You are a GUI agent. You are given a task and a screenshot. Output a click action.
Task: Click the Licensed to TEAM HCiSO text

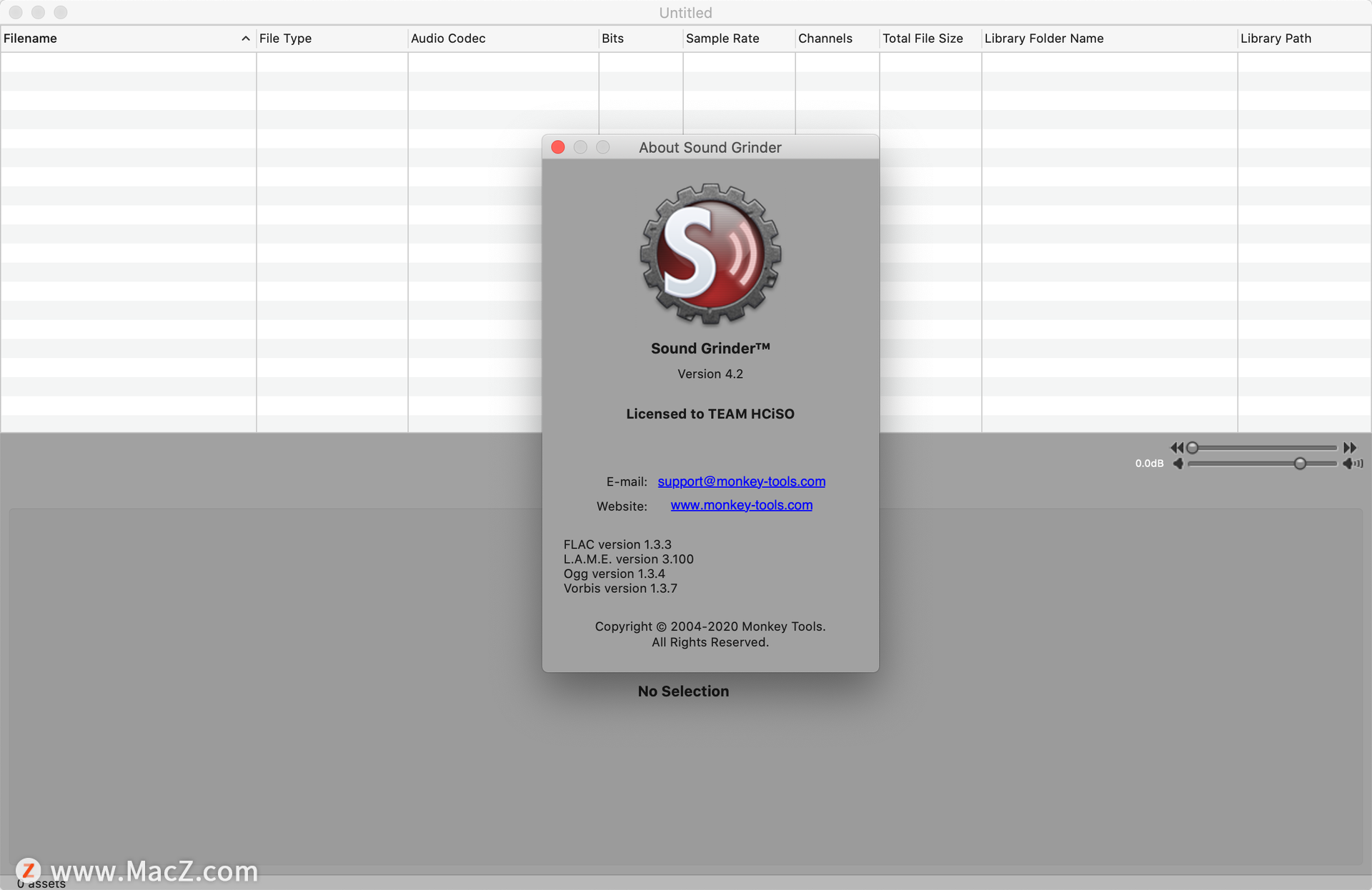[x=710, y=414]
